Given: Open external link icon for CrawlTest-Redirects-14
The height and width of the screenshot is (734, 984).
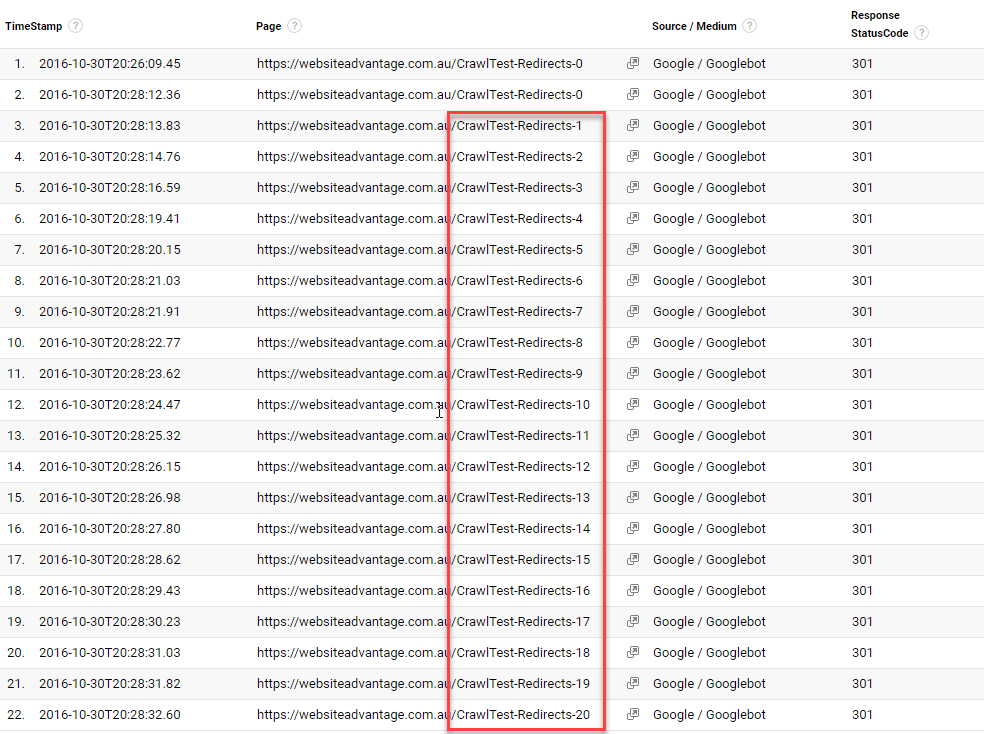Looking at the screenshot, I should coord(633,528).
